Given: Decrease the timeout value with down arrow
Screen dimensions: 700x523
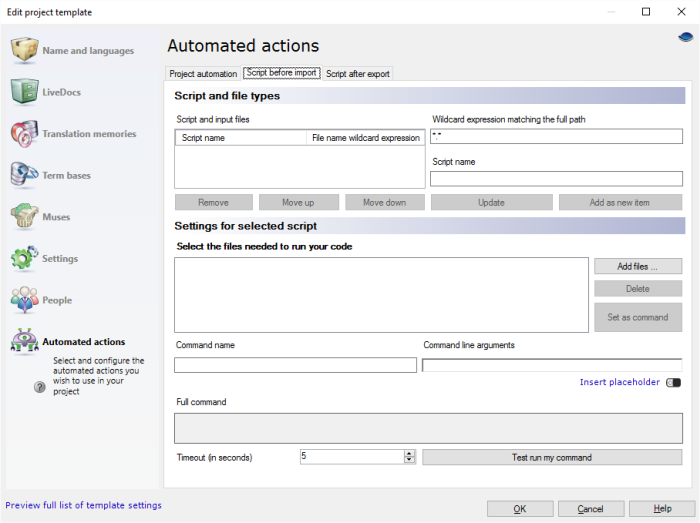Looking at the screenshot, I should (409, 460).
